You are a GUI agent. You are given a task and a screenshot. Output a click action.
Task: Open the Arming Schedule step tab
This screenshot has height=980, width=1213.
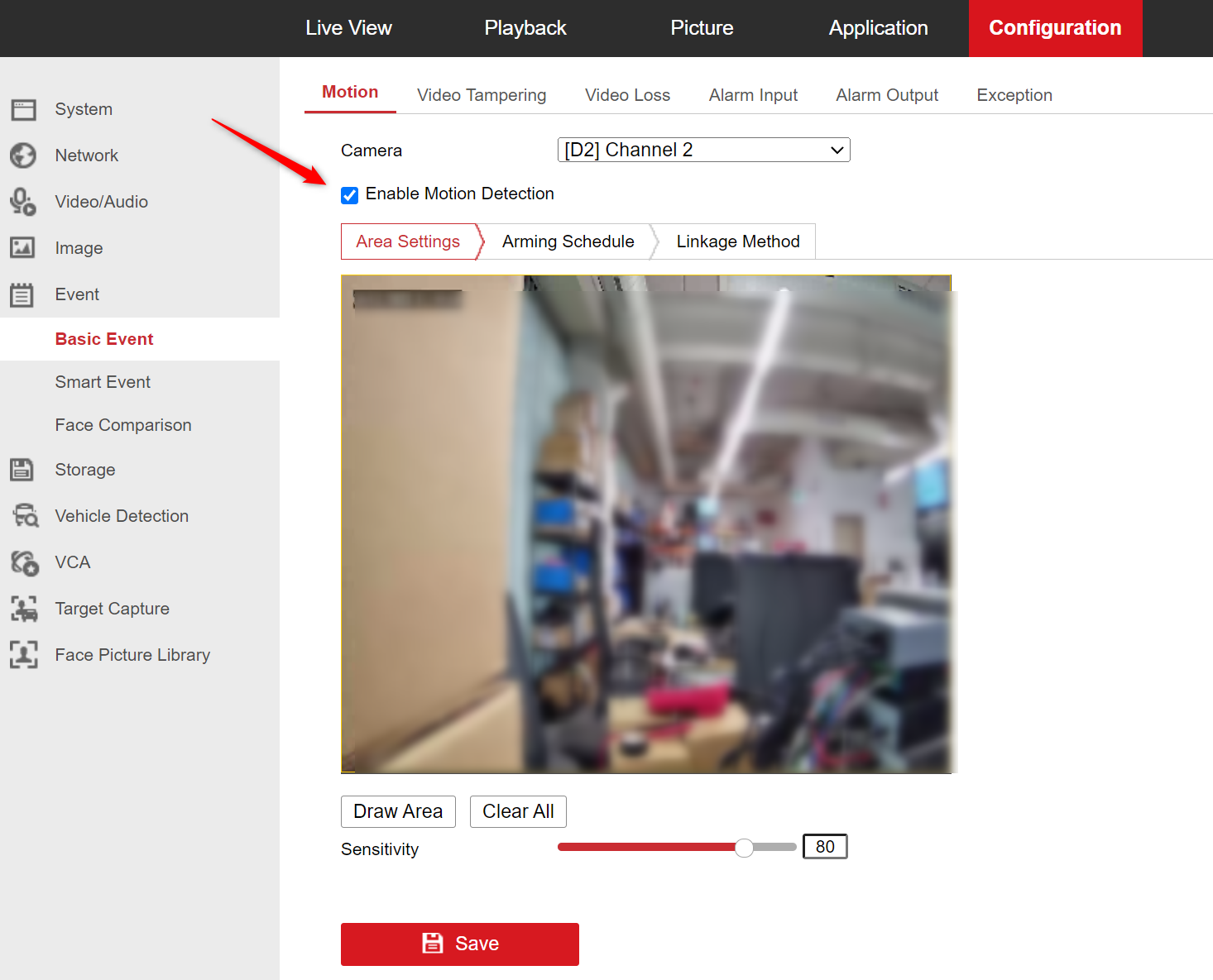click(568, 241)
